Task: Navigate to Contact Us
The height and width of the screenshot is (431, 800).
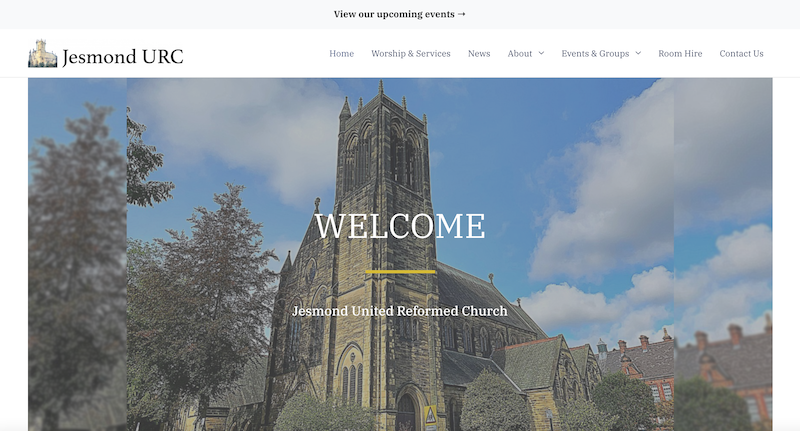Action: 741,54
